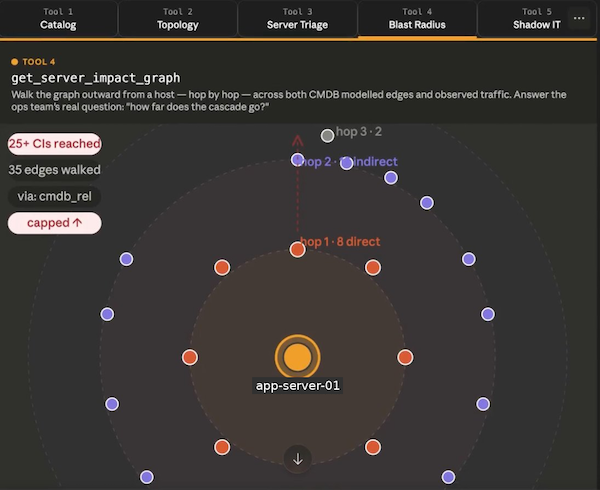Select the top red hop-1 node
Viewport: 600px width, 490px height.
click(x=297, y=249)
